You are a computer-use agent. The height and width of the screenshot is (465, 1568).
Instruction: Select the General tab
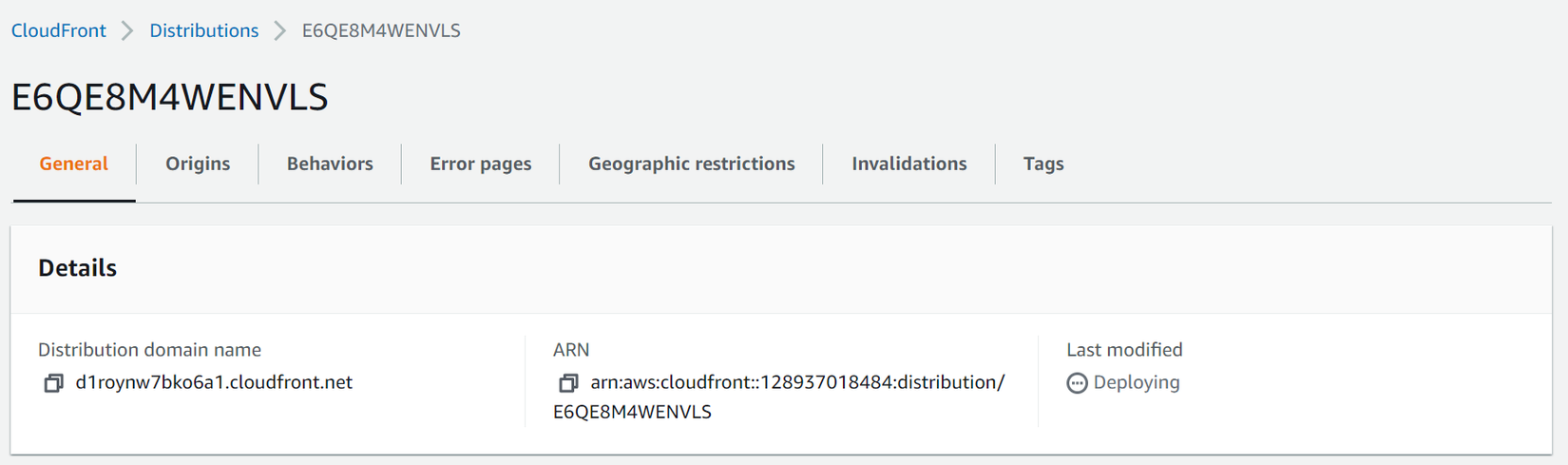tap(73, 164)
